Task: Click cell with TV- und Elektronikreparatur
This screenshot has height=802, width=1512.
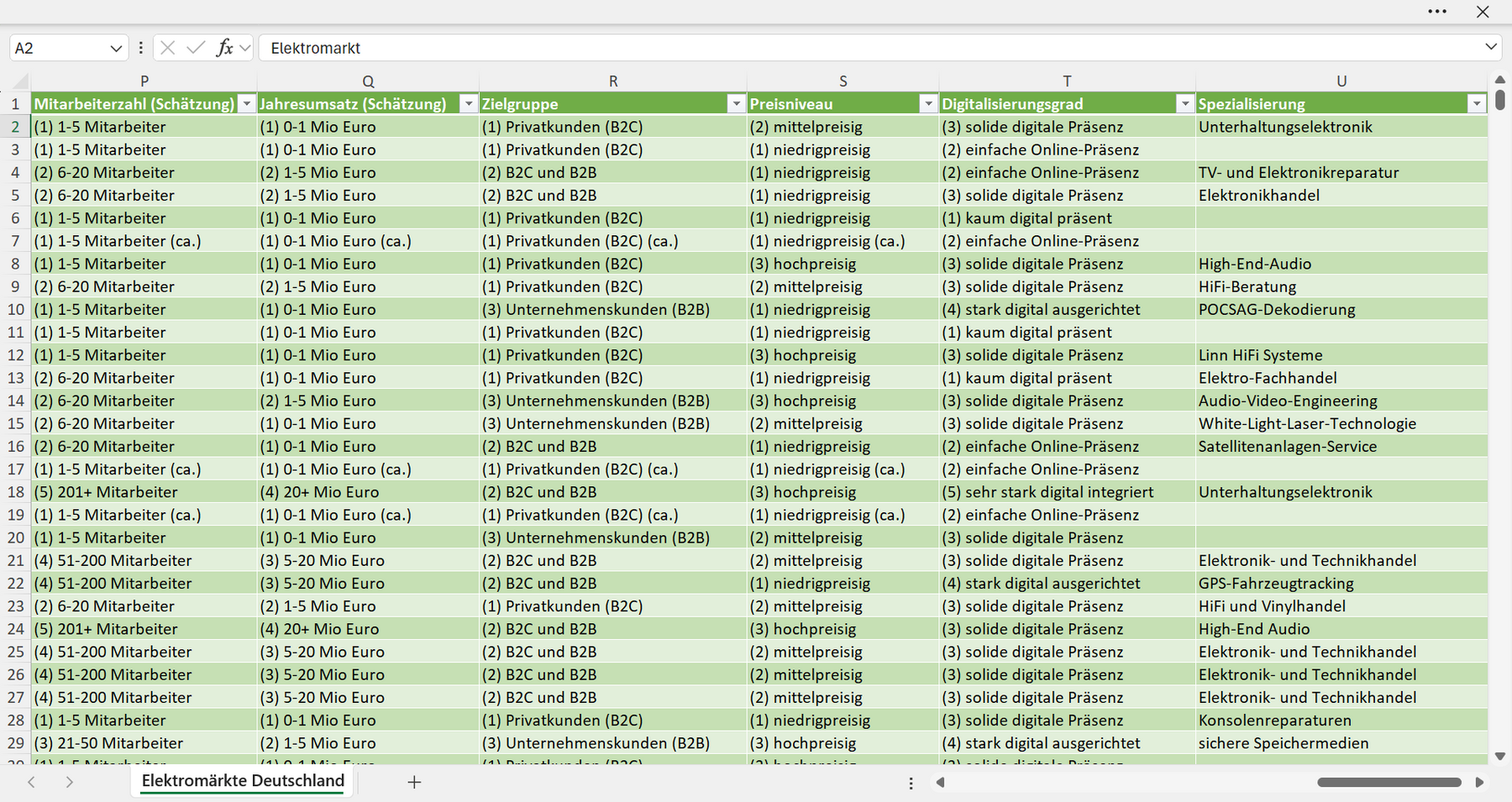Action: pos(1341,172)
